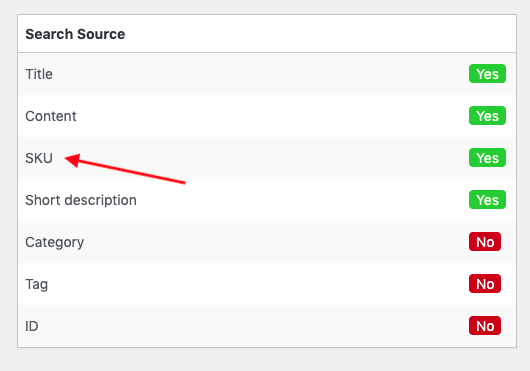This screenshot has height=371, width=530.
Task: Disable the SKU search source Yes badge
Action: point(487,157)
